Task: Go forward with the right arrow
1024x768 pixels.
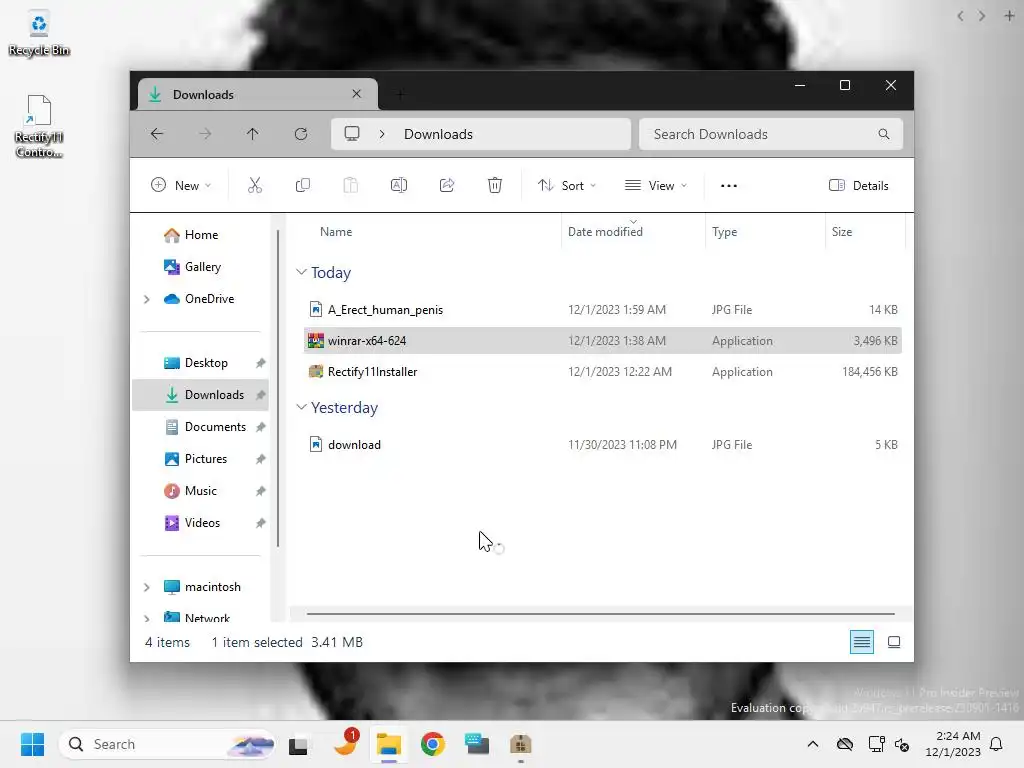Action: point(205,134)
